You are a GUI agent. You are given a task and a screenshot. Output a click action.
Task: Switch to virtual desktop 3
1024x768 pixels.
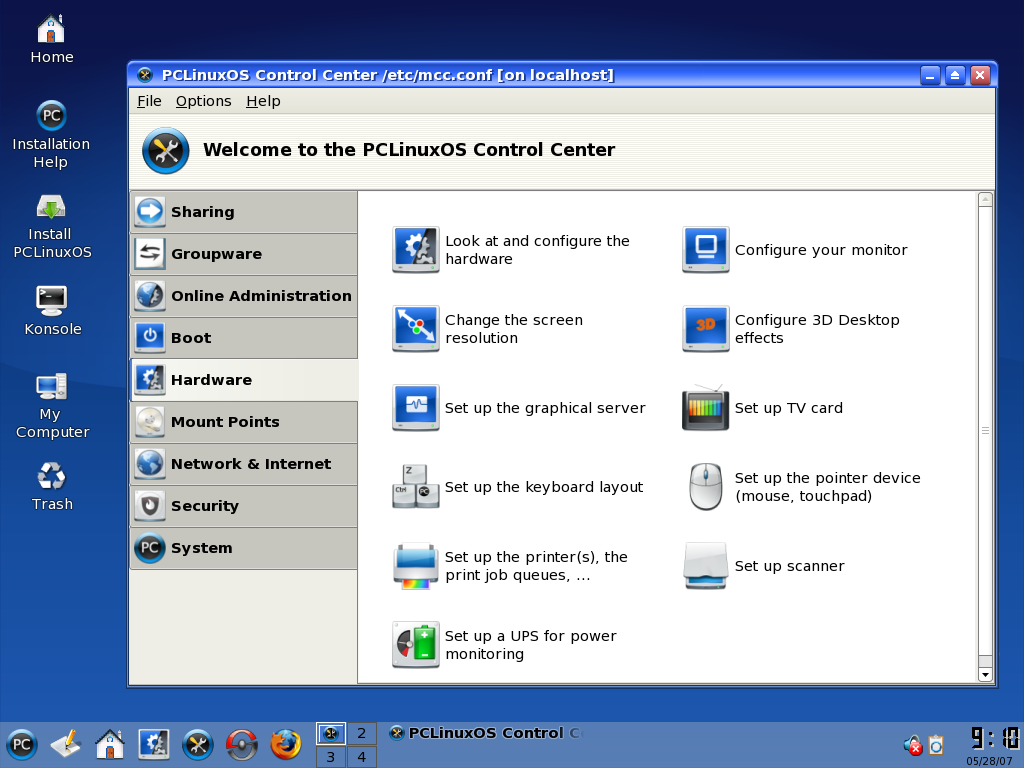coord(330,757)
